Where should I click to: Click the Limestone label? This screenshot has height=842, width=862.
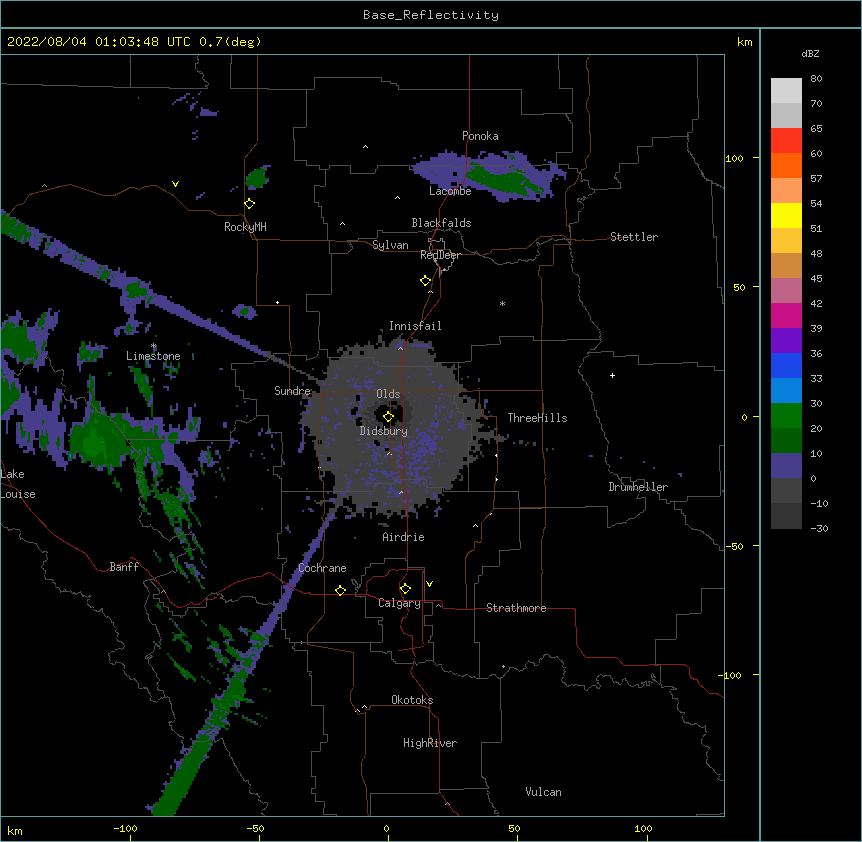tap(153, 356)
